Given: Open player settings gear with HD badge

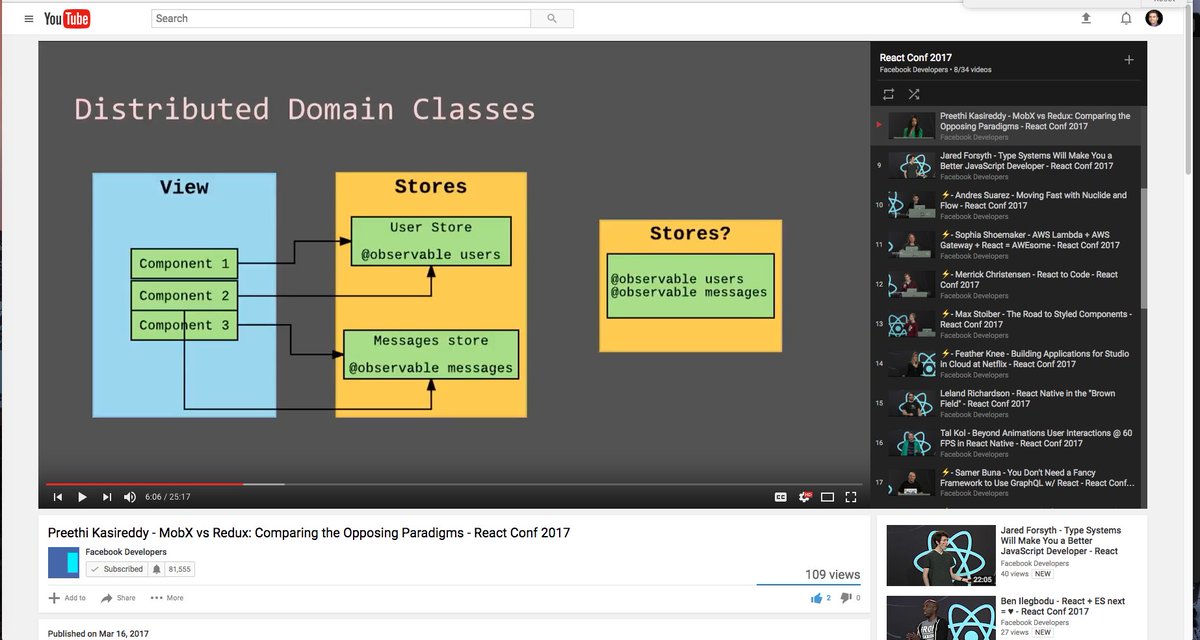Looking at the screenshot, I should (x=804, y=497).
